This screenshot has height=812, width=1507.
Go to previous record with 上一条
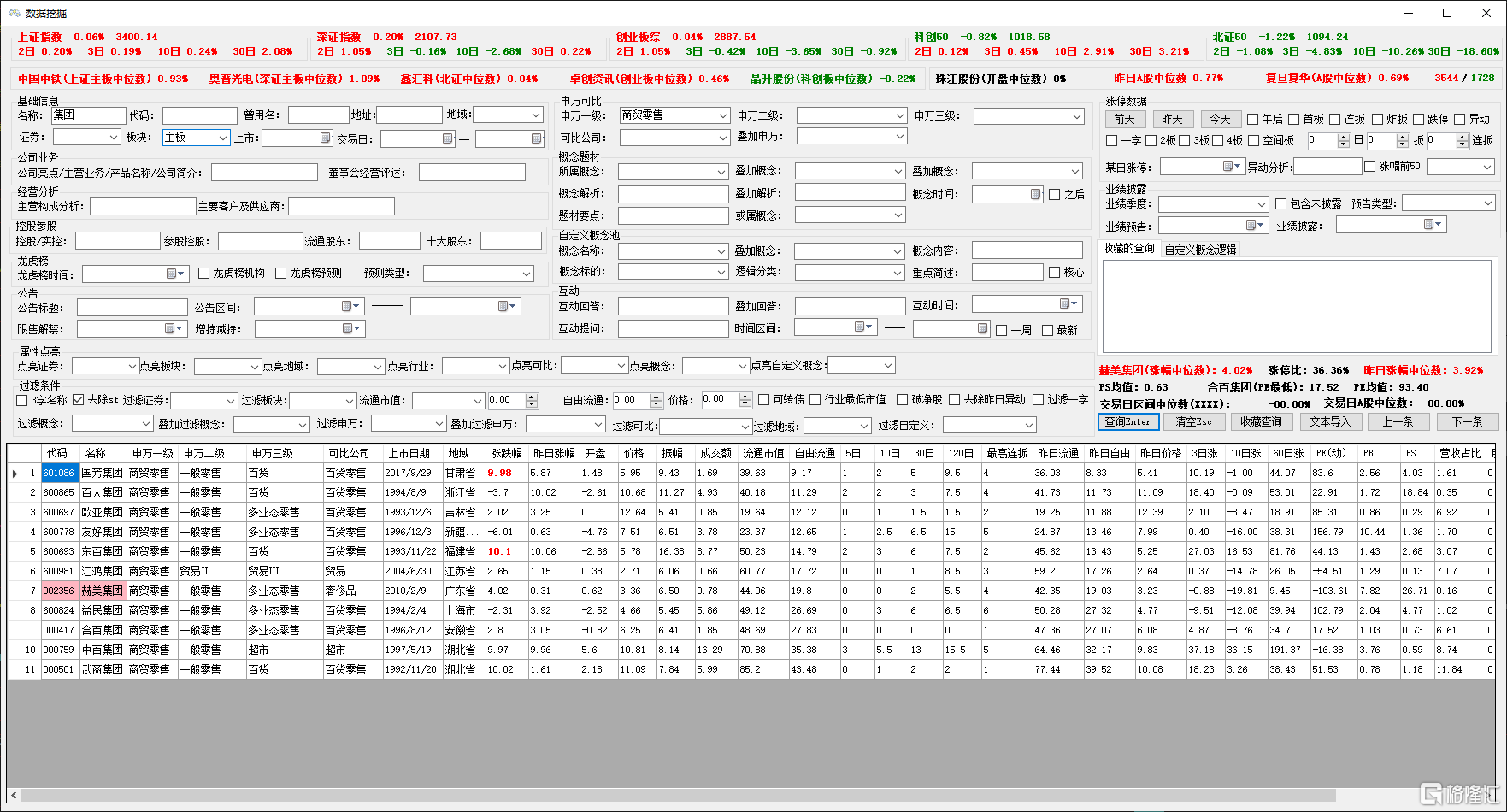(1398, 421)
